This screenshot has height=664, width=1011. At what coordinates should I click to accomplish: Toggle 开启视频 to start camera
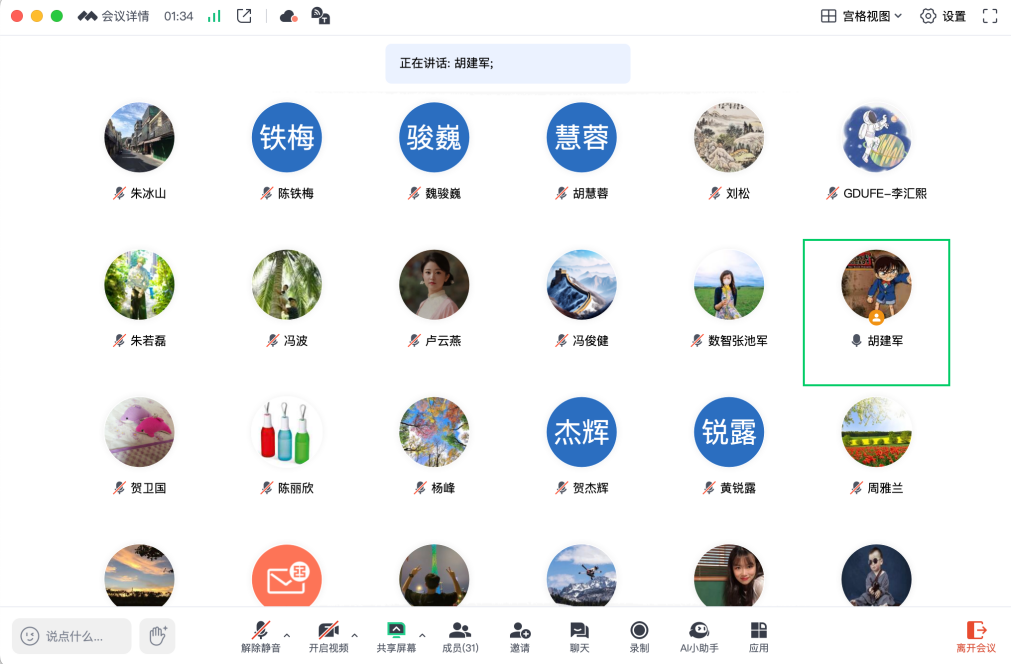click(x=328, y=636)
